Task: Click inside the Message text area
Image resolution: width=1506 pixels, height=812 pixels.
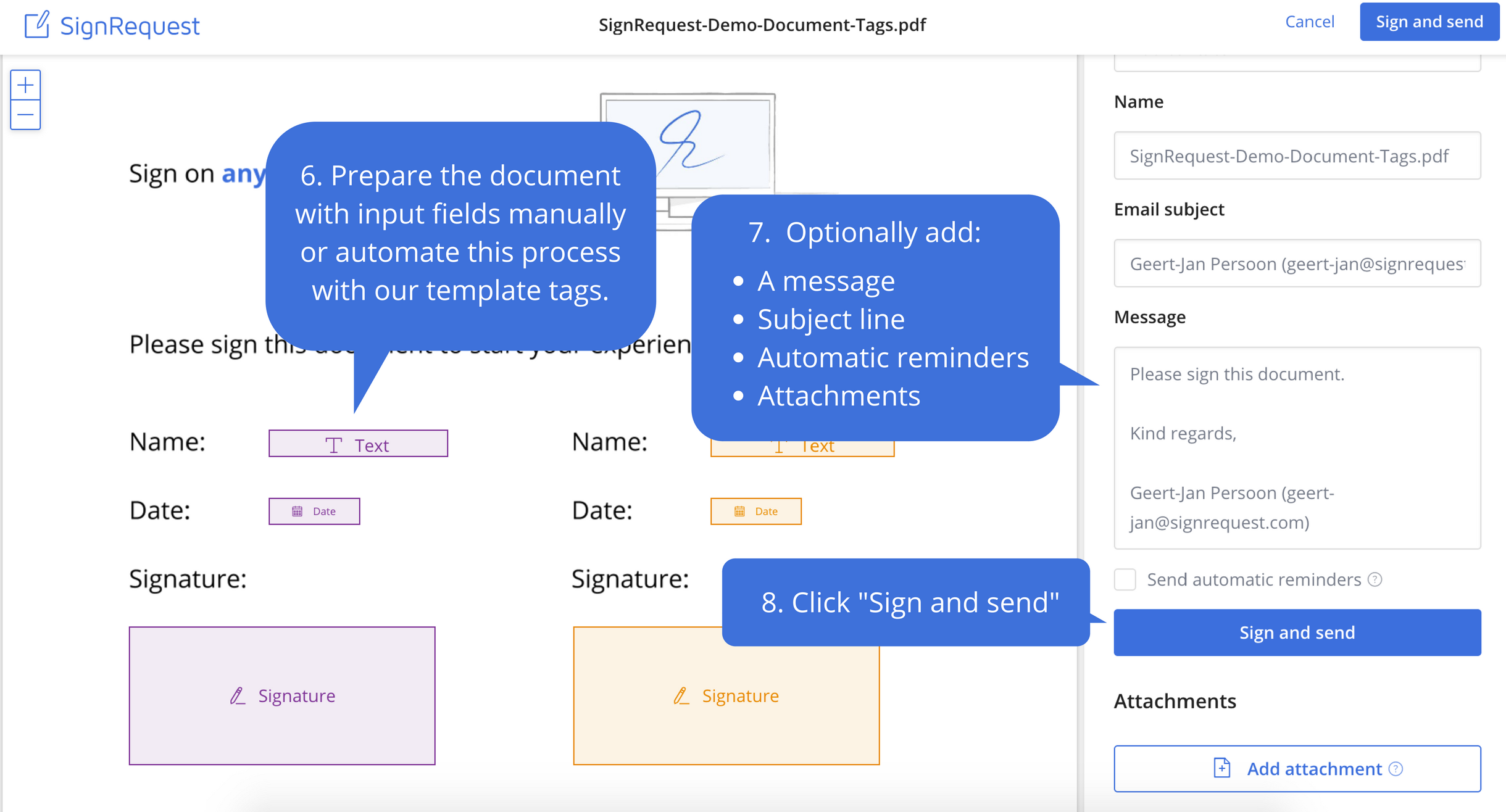Action: (x=1296, y=447)
